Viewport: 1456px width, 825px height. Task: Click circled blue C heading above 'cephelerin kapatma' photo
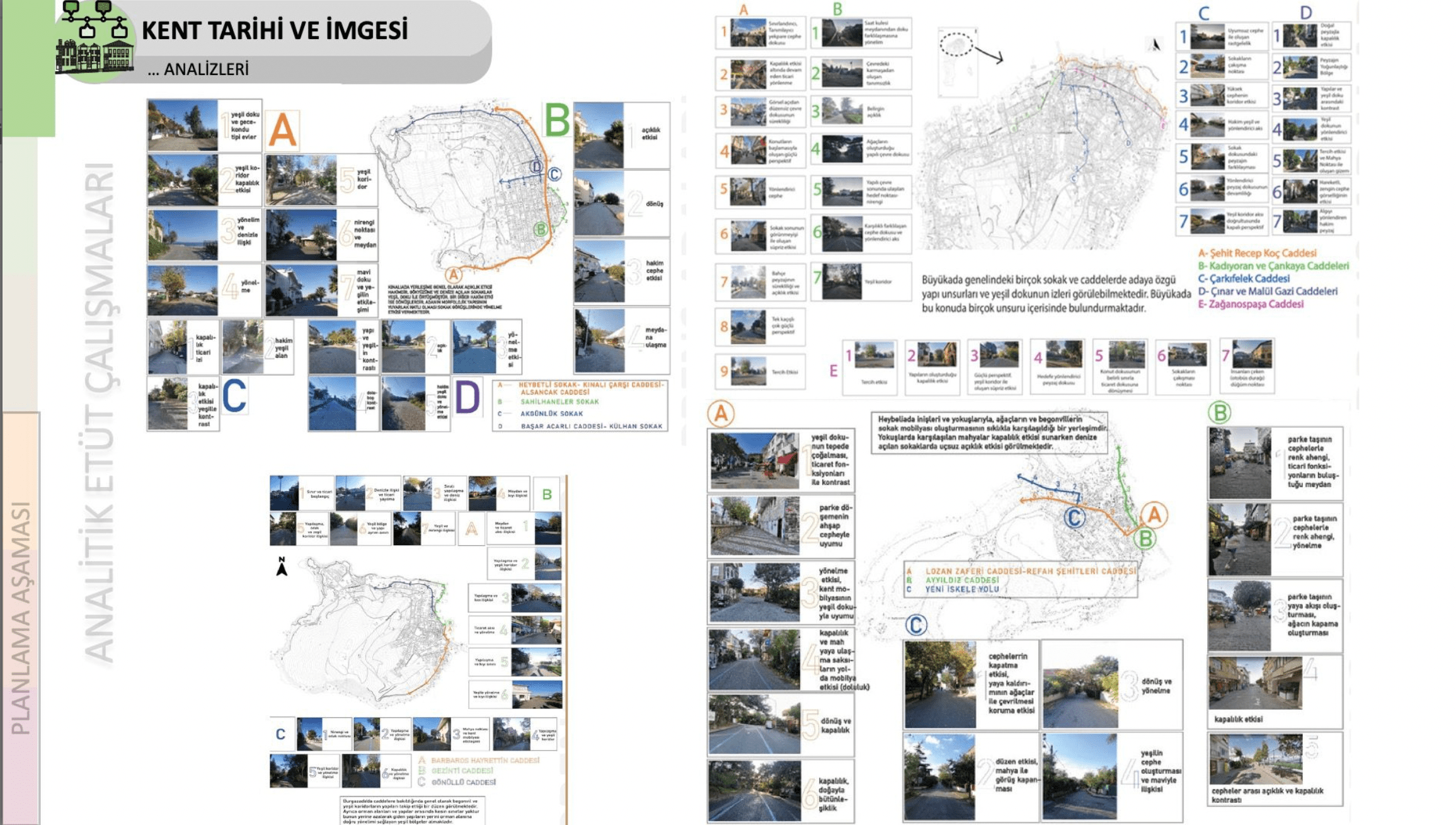[x=916, y=625]
